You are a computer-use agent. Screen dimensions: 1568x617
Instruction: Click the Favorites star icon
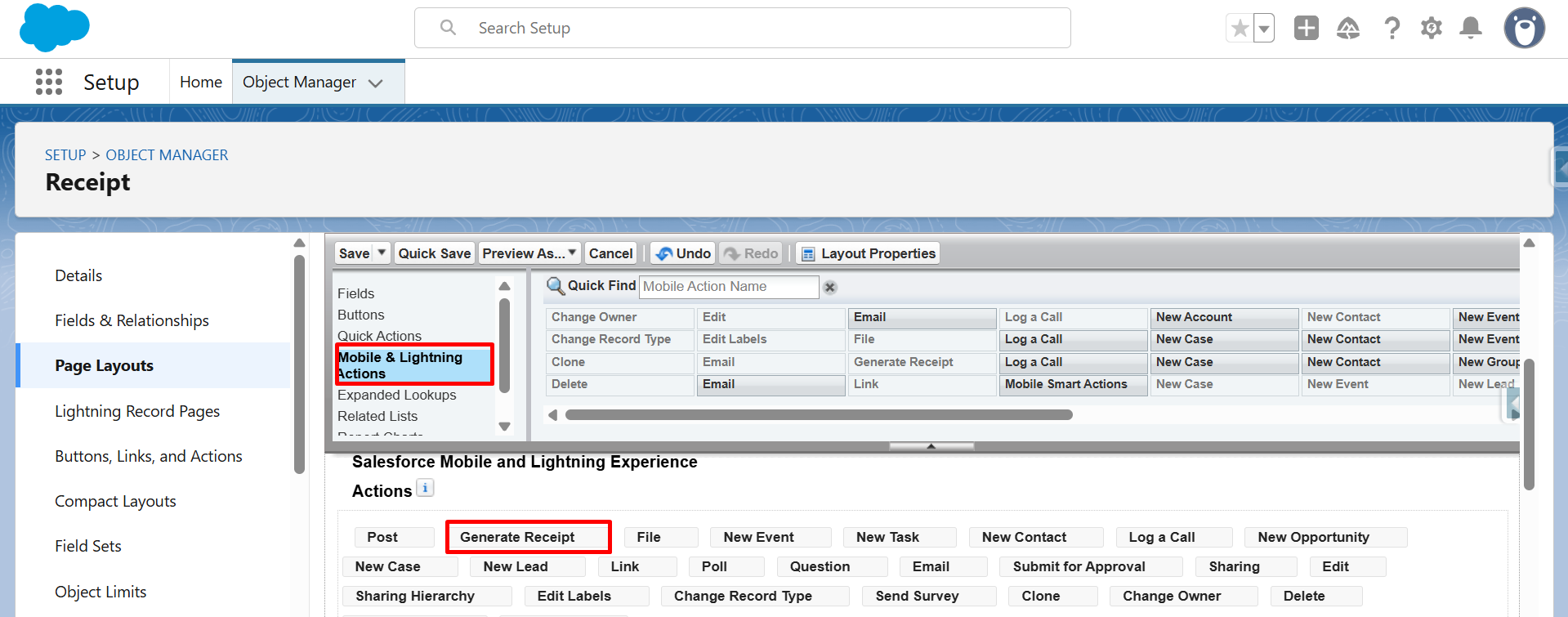click(x=1240, y=29)
